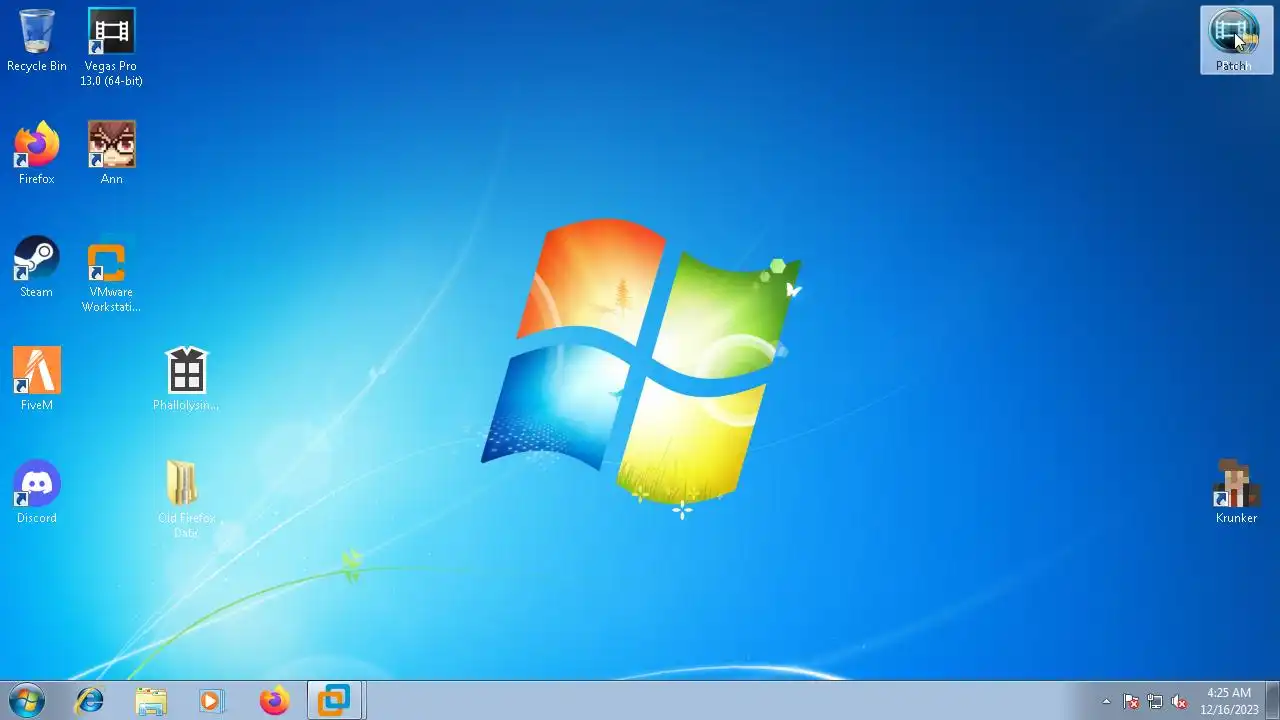The width and height of the screenshot is (1280, 720).
Task: Select the Patch desktop icon
Action: (1236, 40)
